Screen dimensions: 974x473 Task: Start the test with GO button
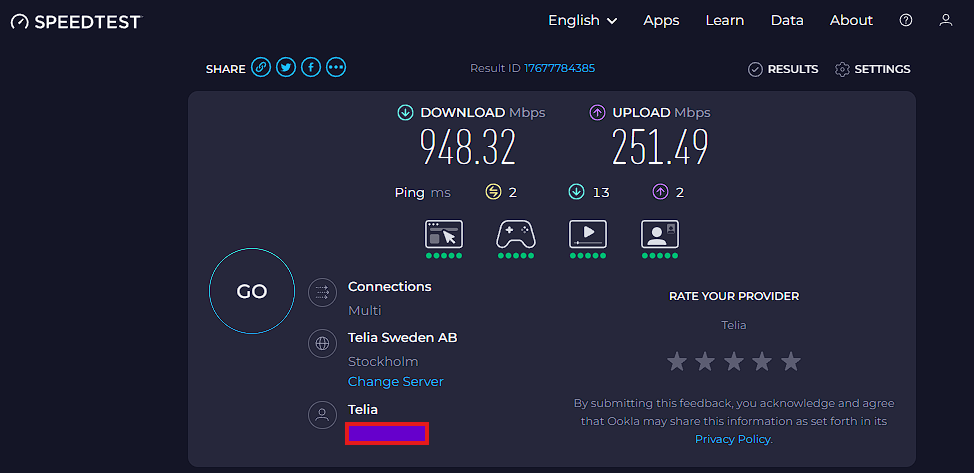(252, 291)
